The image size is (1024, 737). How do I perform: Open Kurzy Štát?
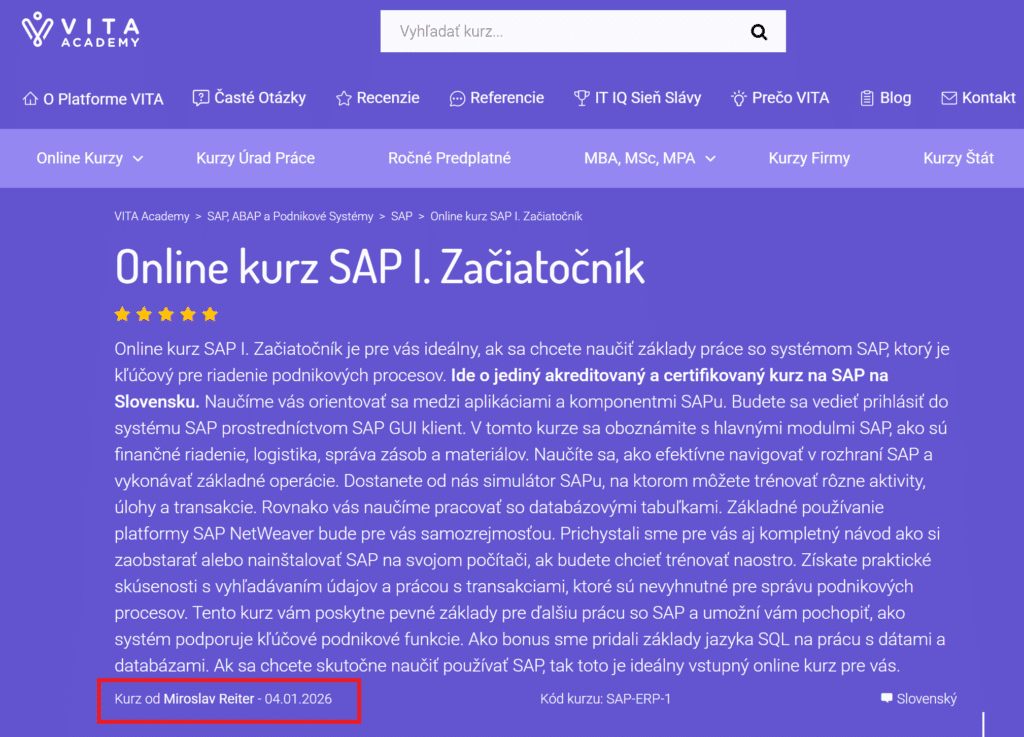[x=958, y=158]
